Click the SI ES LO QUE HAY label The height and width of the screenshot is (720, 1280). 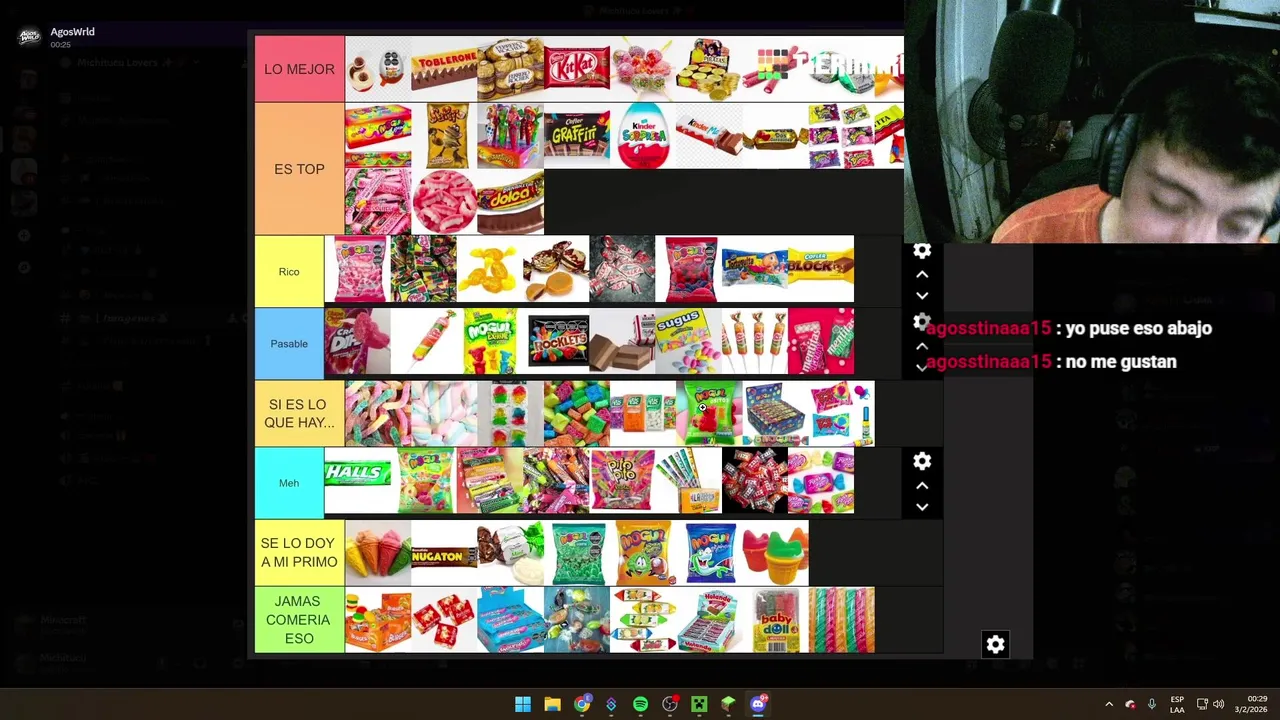pos(299,413)
